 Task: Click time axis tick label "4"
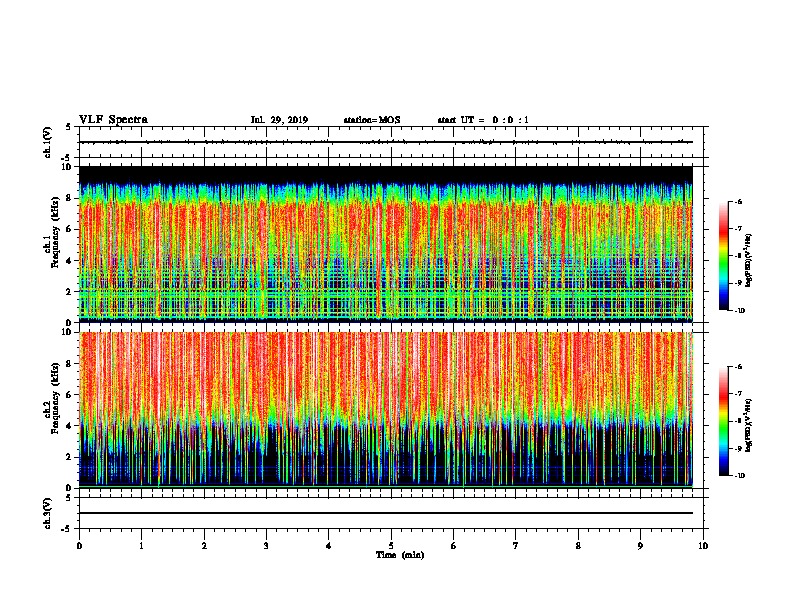click(x=329, y=546)
